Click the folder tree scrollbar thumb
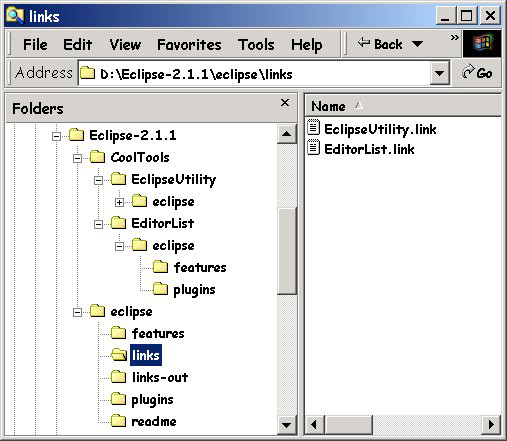This screenshot has height=441, width=507. click(286, 252)
